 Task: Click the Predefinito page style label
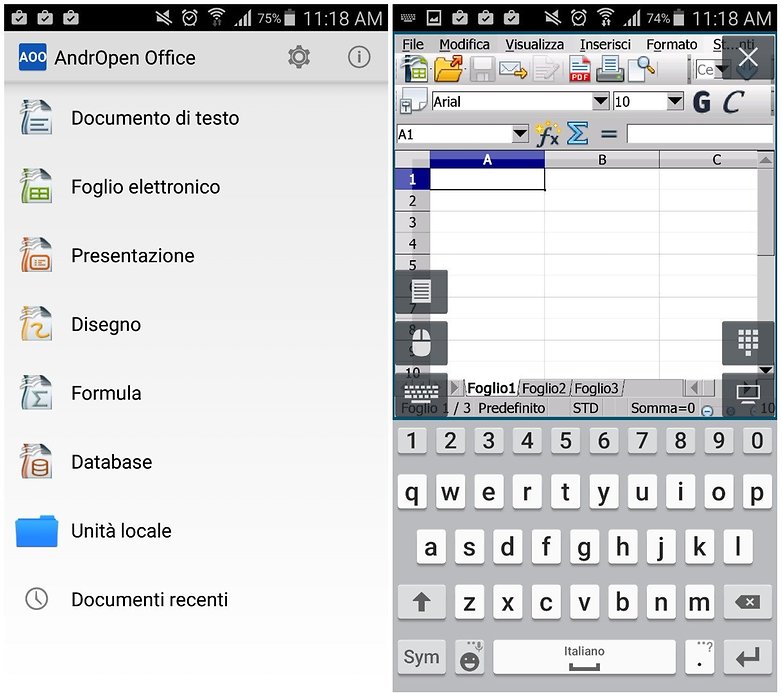[511, 408]
